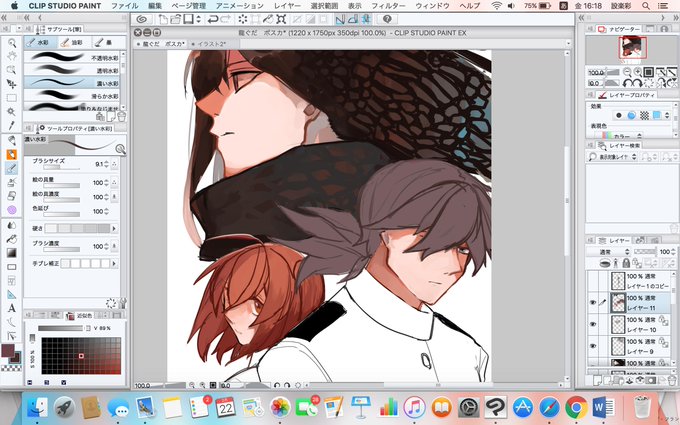Zoom in using Navigator panel magnifier

pos(638,72)
